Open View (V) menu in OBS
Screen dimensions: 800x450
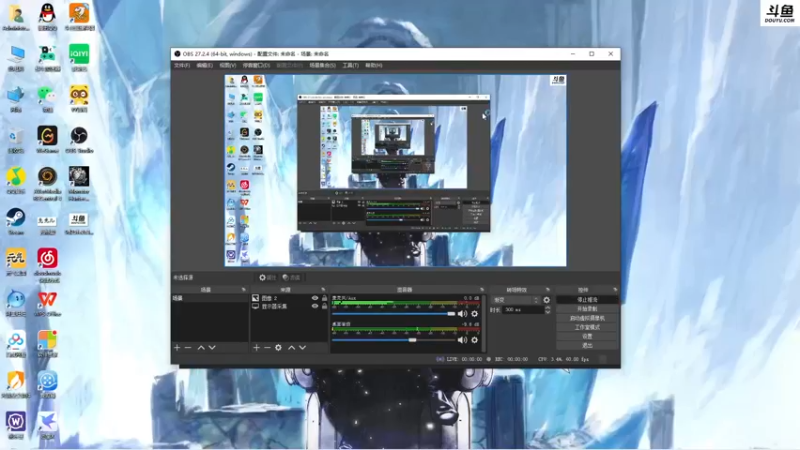coord(228,65)
